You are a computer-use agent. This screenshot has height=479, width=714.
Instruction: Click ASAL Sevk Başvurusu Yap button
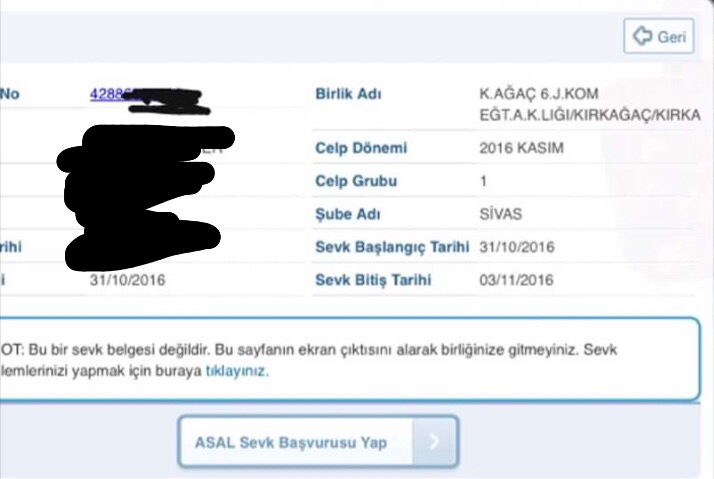click(x=318, y=442)
